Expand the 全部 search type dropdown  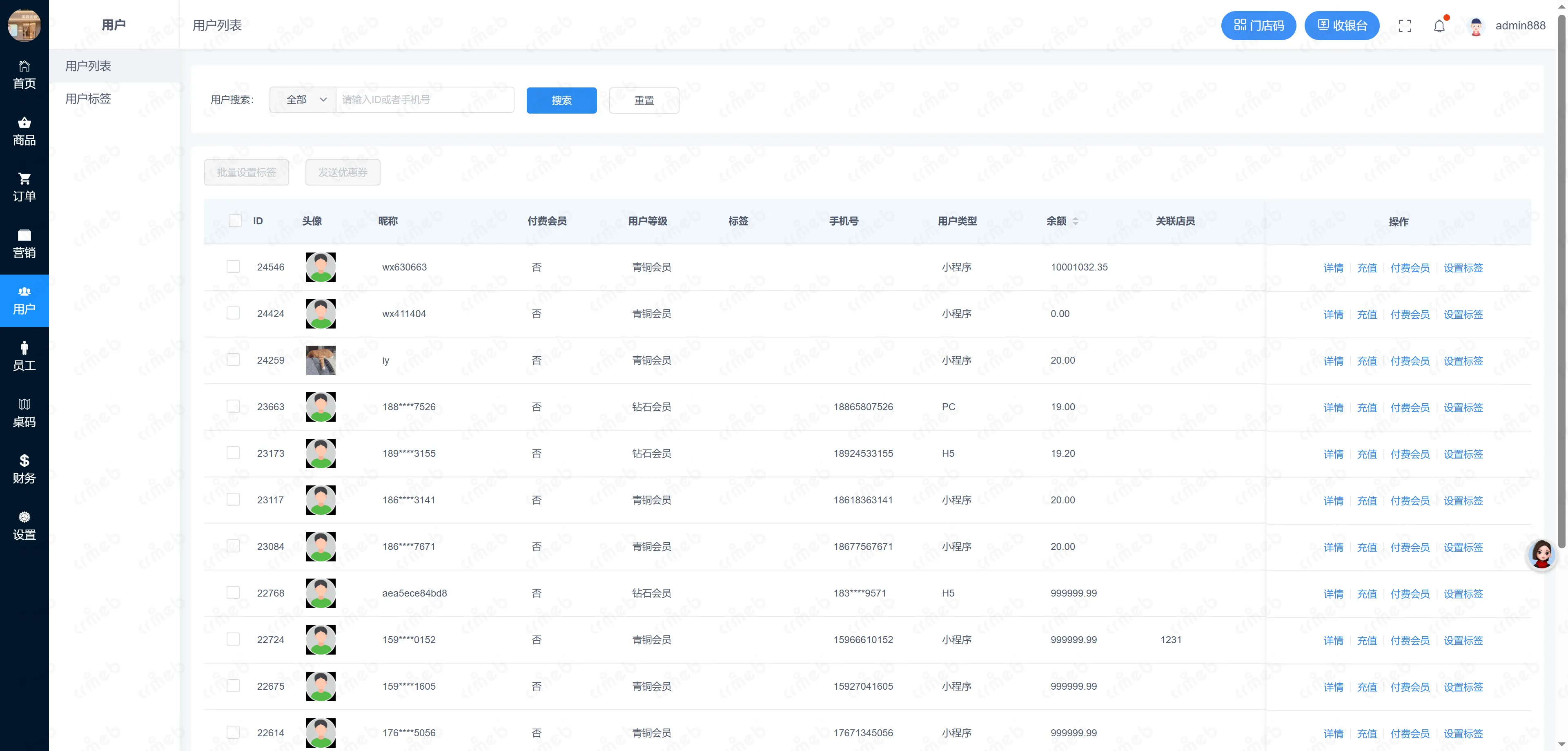pyautogui.click(x=303, y=100)
